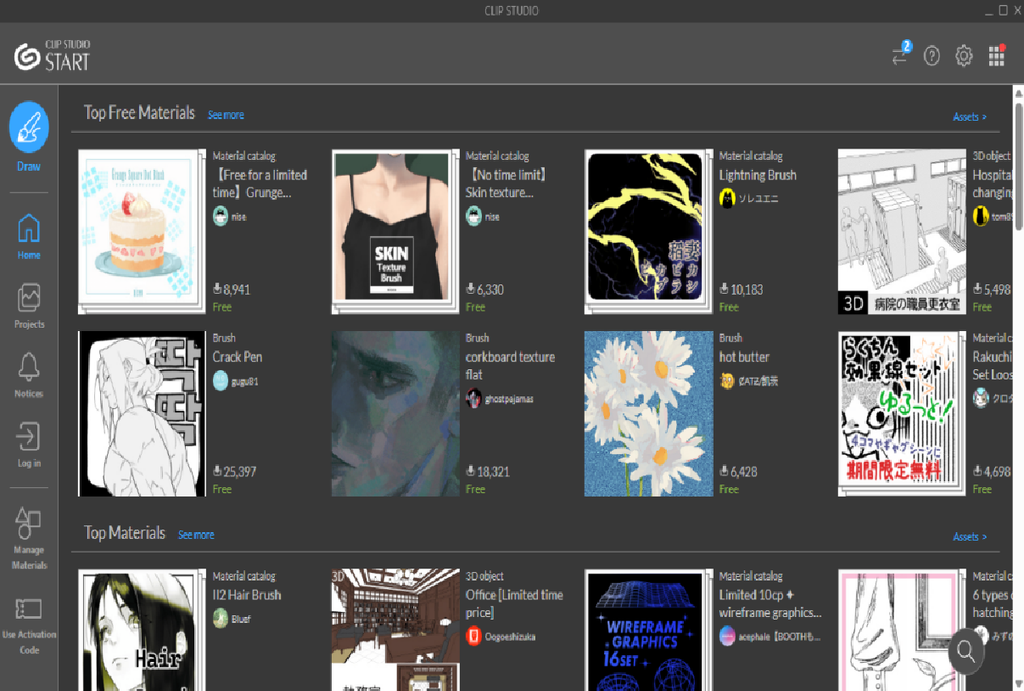Open the Draw launcher icon

pos(29,127)
